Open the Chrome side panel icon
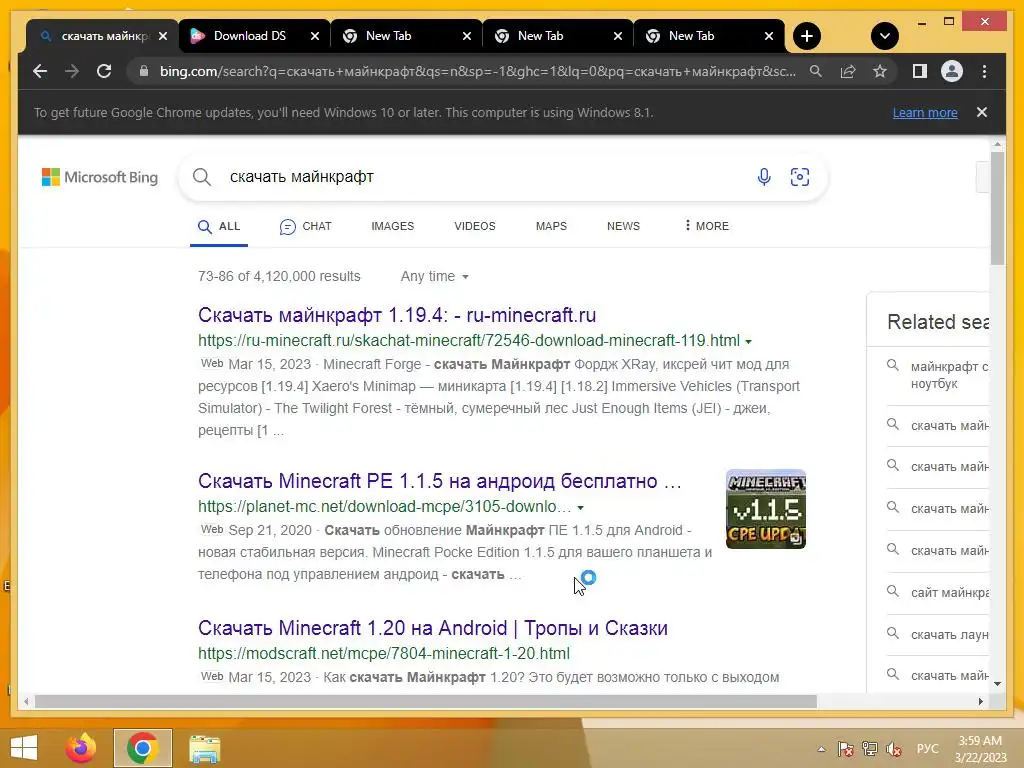 (x=920, y=71)
